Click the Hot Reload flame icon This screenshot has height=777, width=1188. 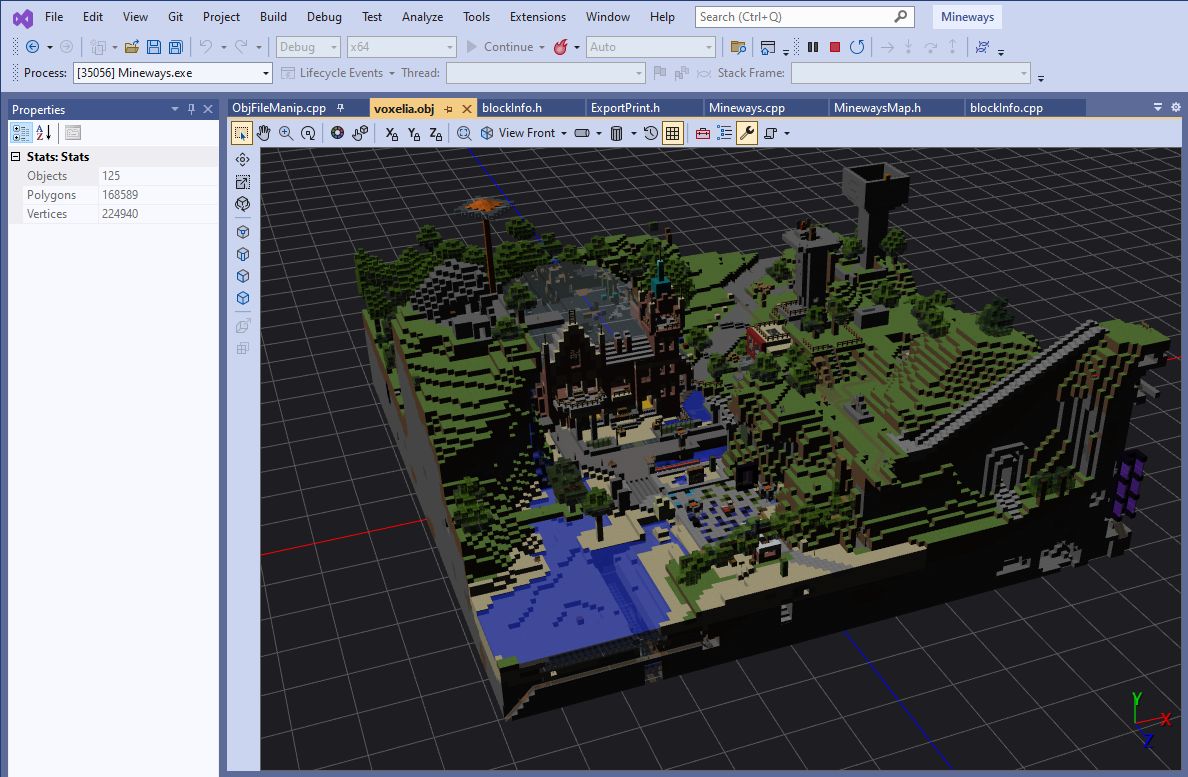(x=561, y=47)
